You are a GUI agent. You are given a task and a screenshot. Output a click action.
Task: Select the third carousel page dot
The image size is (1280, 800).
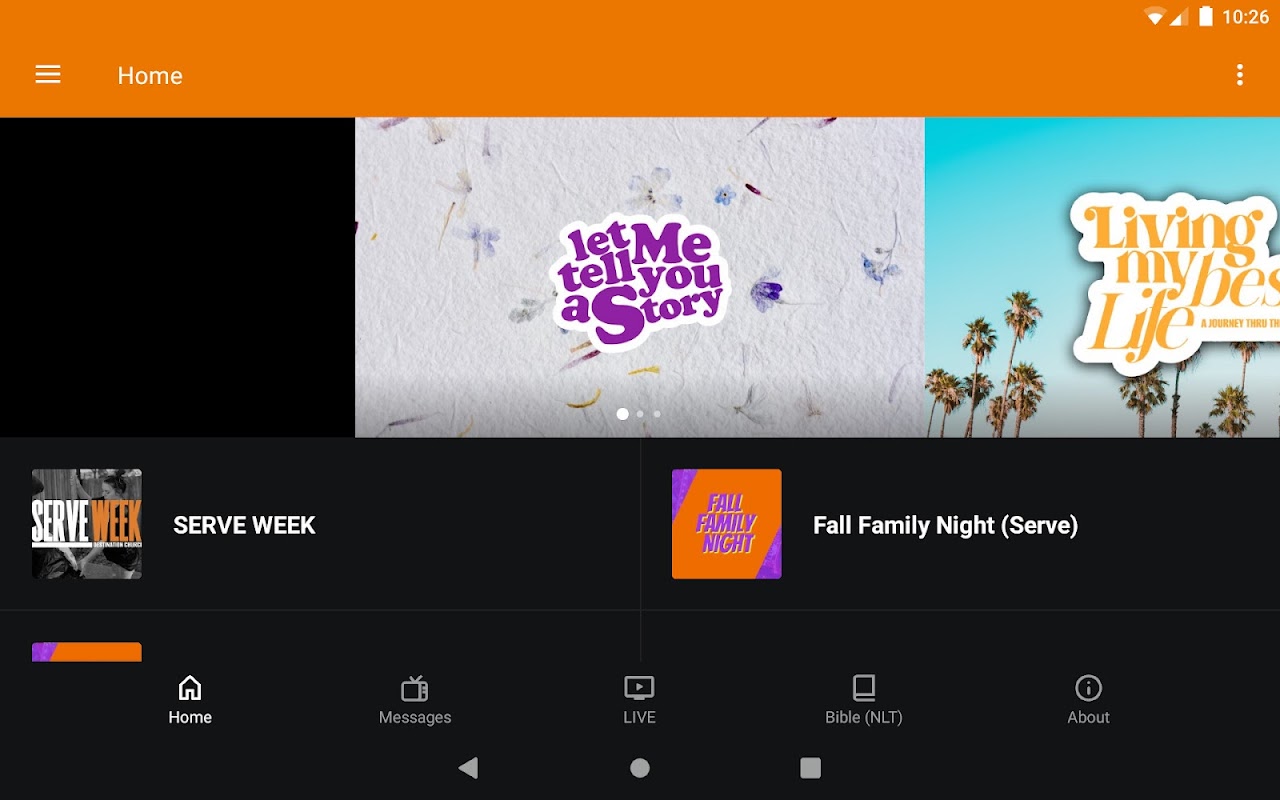(x=657, y=414)
